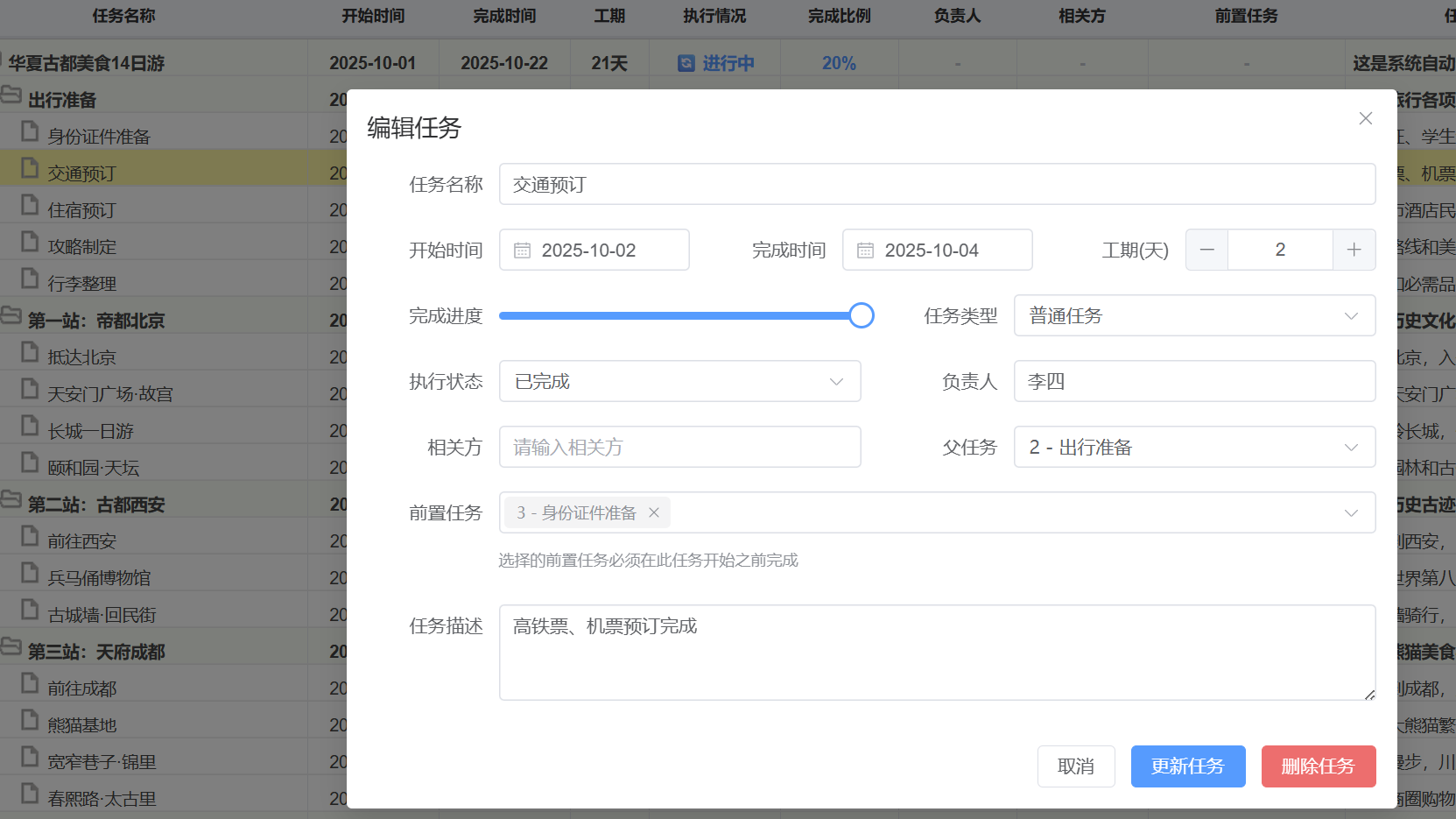Screen dimensions: 1456x819
Task: Click the 更新任务 button
Action: [x=1188, y=766]
